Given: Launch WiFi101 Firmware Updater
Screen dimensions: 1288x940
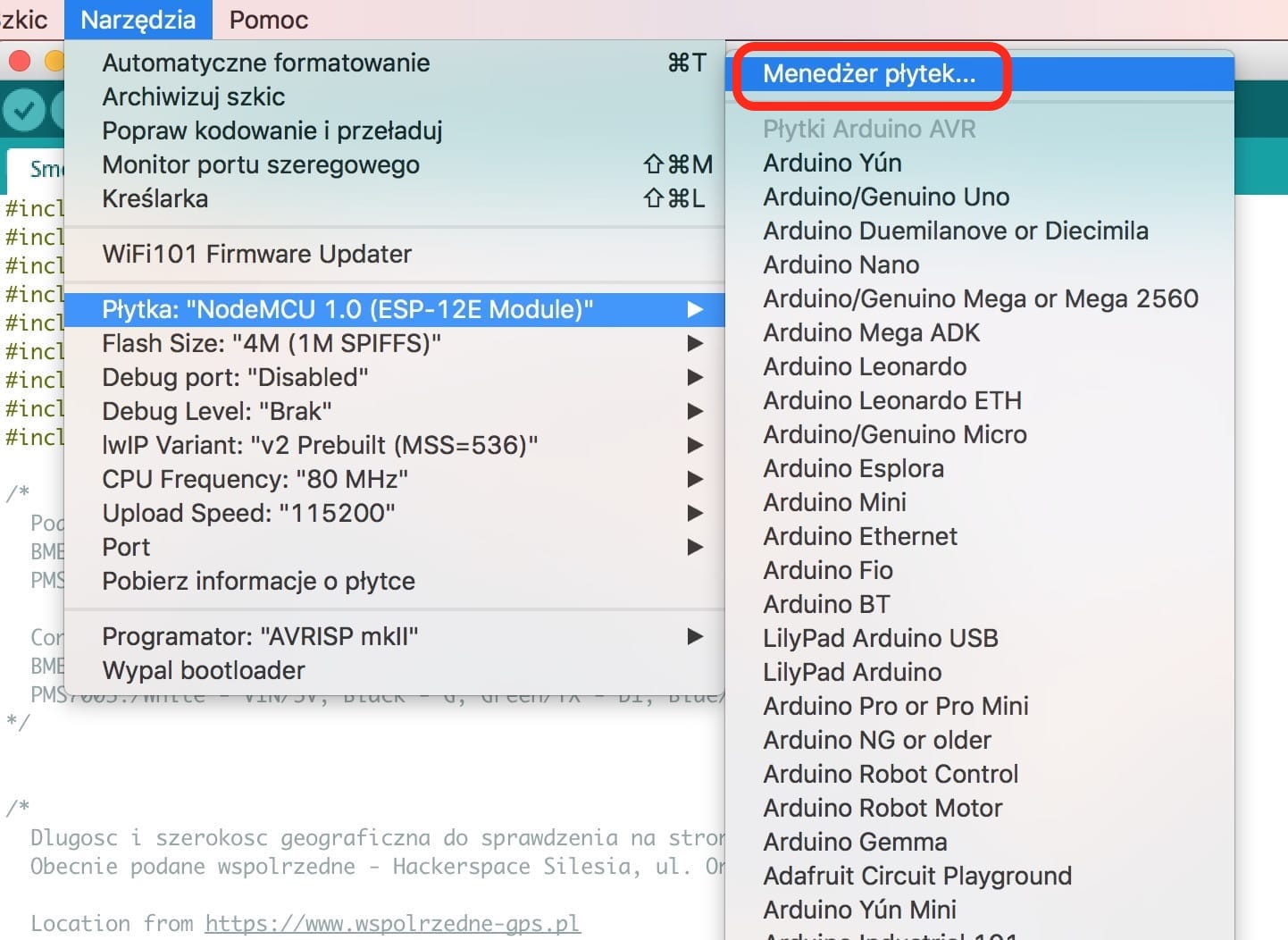Looking at the screenshot, I should pos(394,254).
